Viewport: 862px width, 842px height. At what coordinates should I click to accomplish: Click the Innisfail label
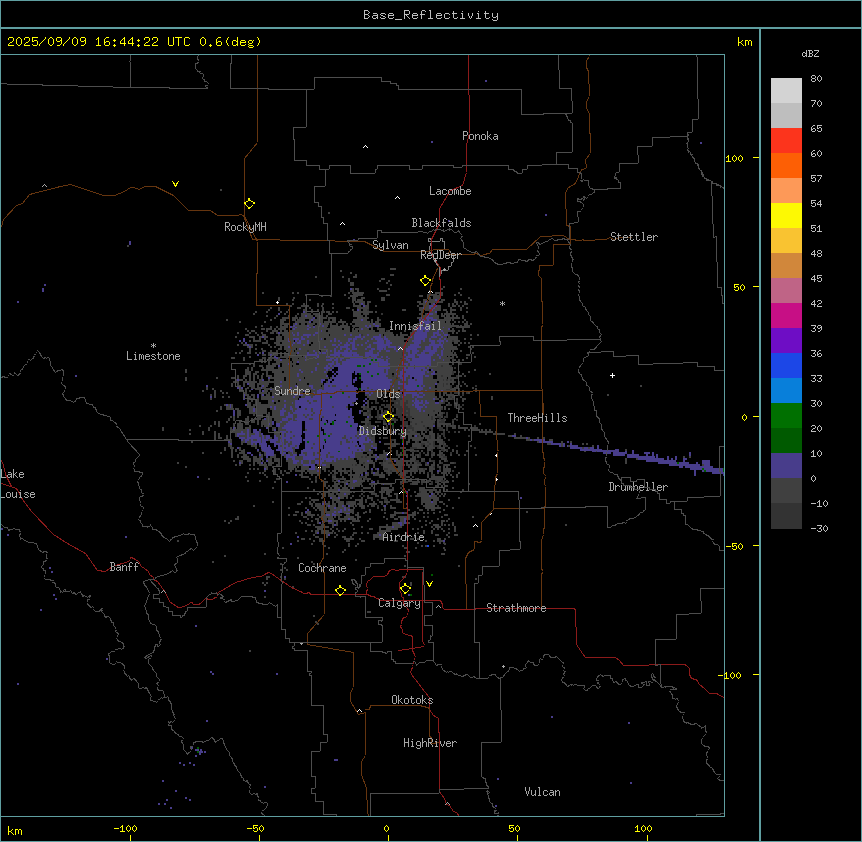[x=415, y=326]
